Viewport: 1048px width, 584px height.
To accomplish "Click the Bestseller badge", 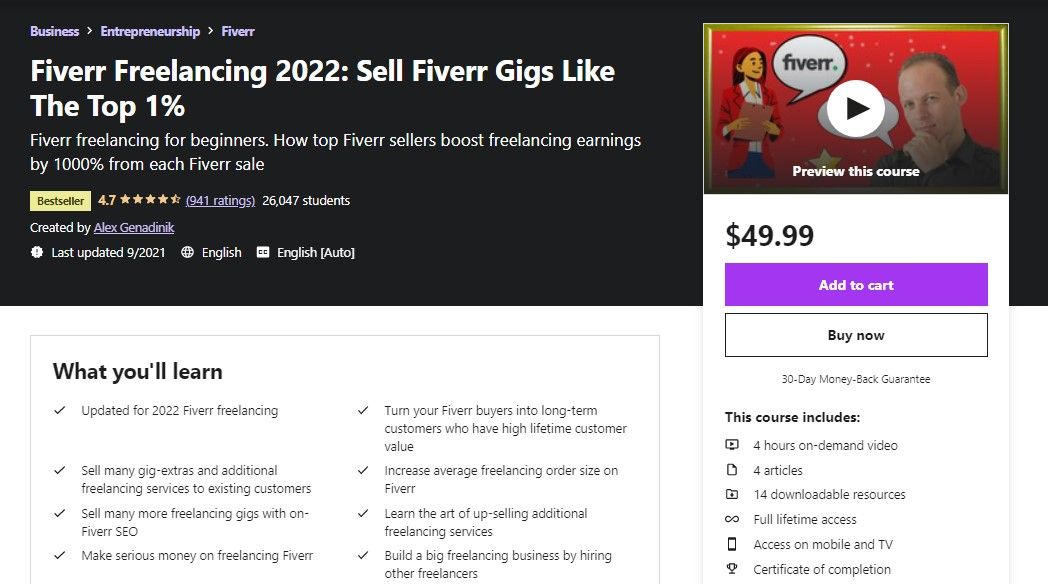I will point(60,201).
